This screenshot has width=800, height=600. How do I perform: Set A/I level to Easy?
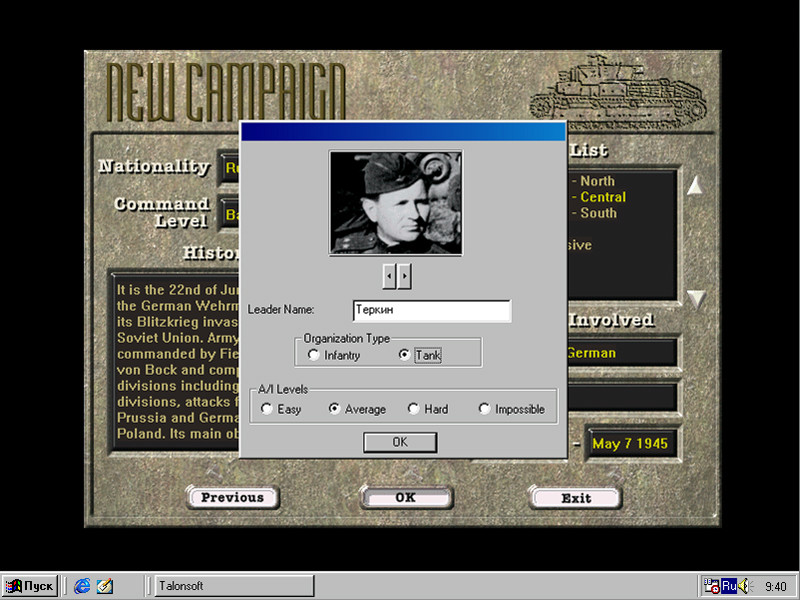281,409
